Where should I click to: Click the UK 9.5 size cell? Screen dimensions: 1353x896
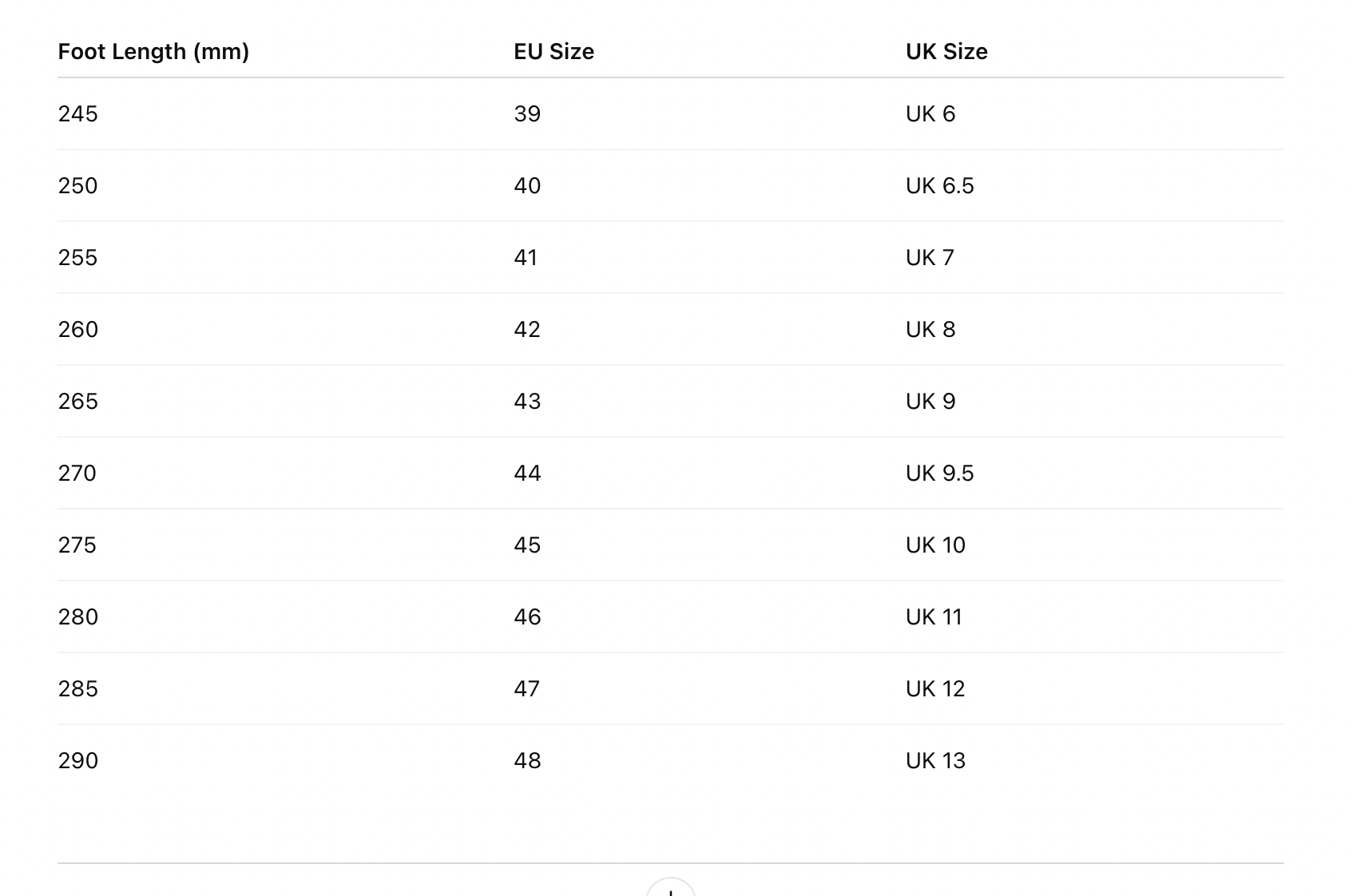point(940,474)
